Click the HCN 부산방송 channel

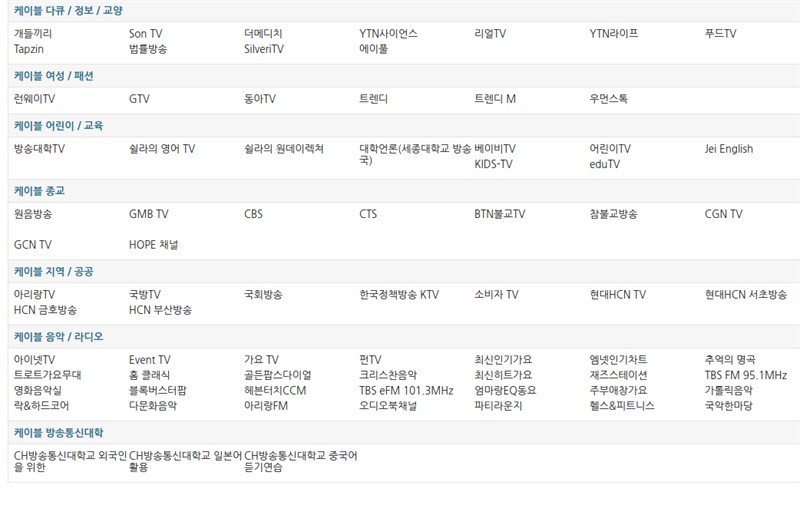coord(161,310)
